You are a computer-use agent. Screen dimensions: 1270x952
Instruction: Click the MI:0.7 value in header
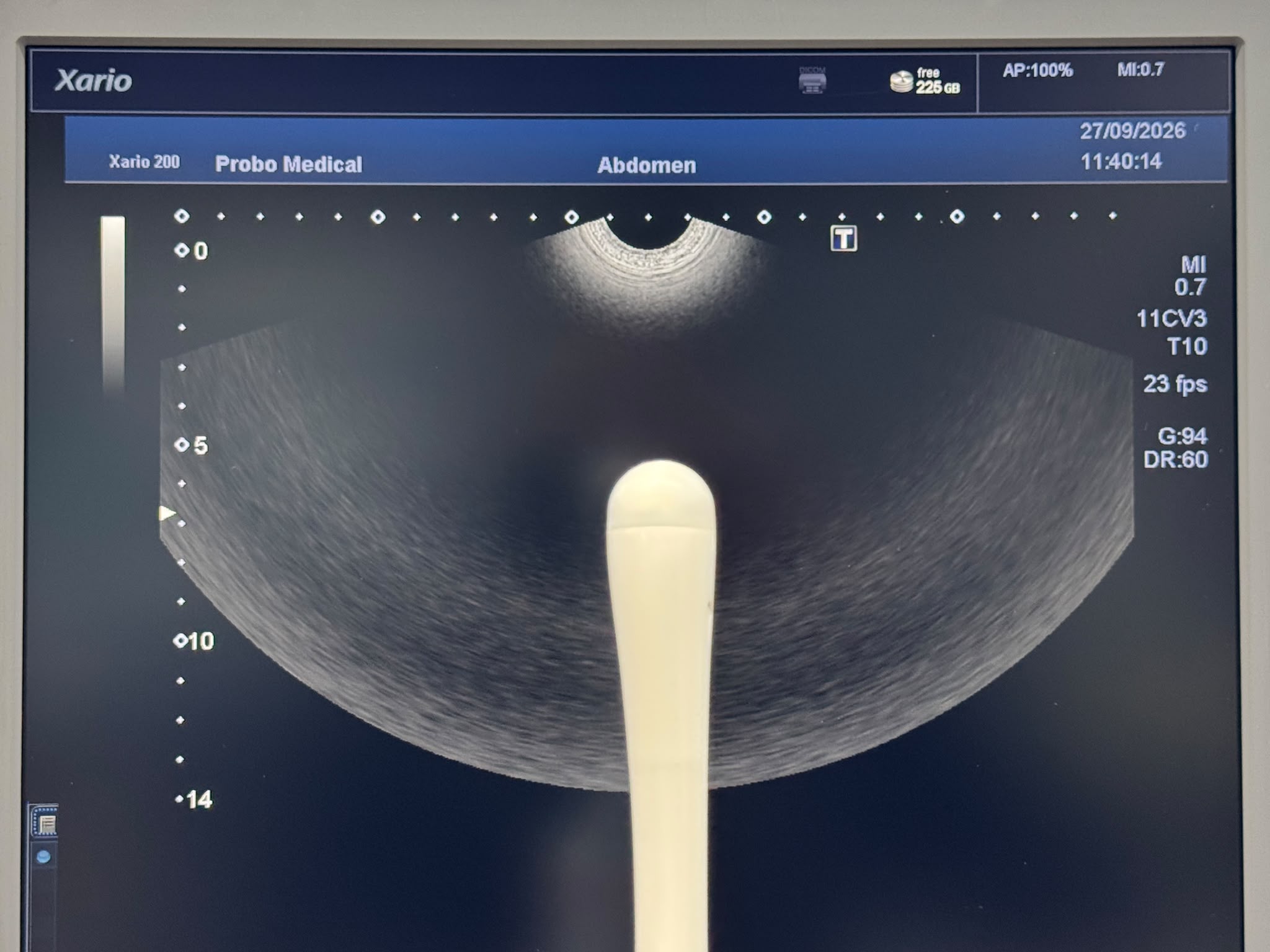[x=1140, y=69]
